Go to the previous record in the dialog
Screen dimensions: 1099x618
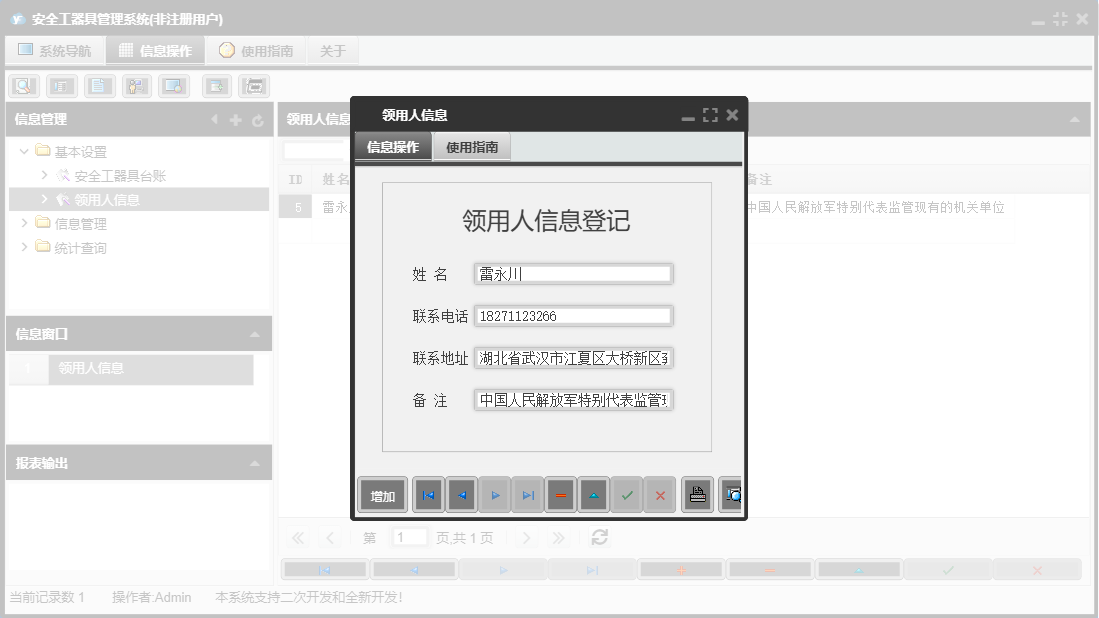[461, 494]
